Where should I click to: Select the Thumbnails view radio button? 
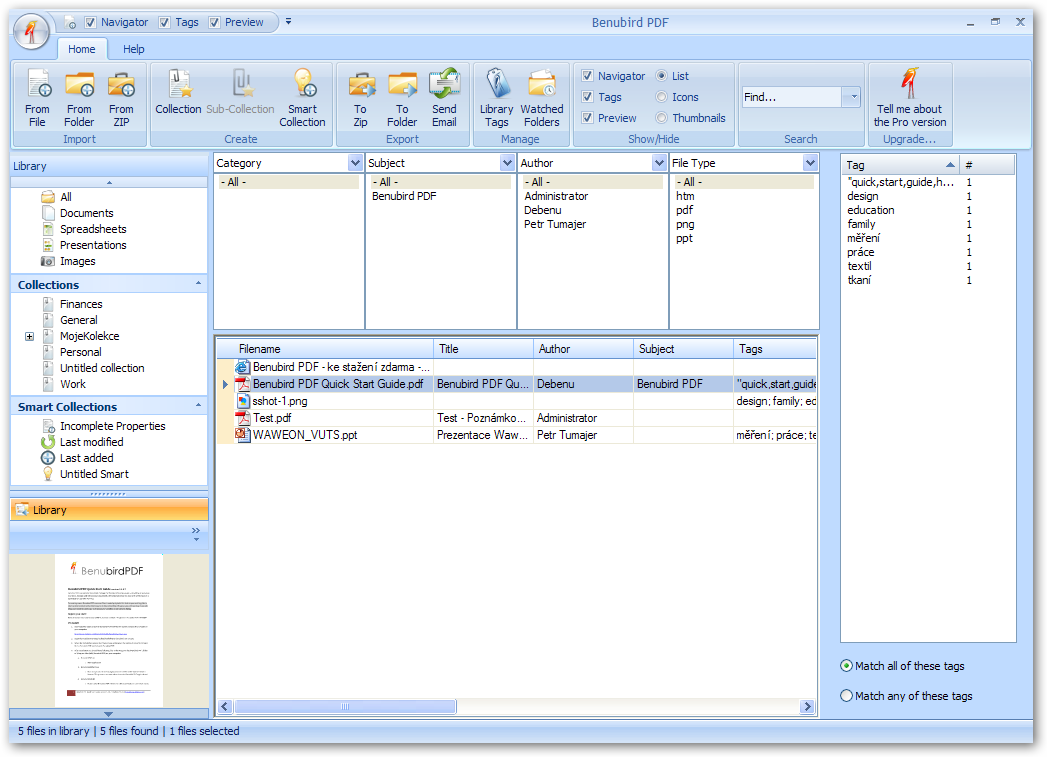662,117
